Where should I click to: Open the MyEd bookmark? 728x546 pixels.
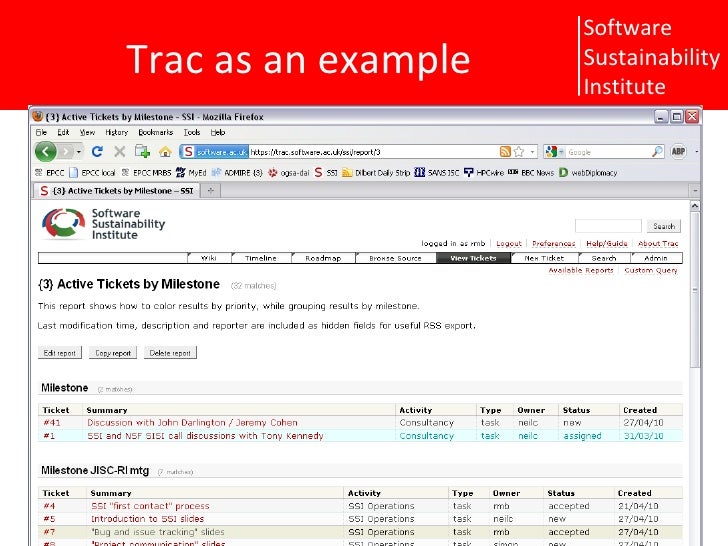pyautogui.click(x=191, y=173)
